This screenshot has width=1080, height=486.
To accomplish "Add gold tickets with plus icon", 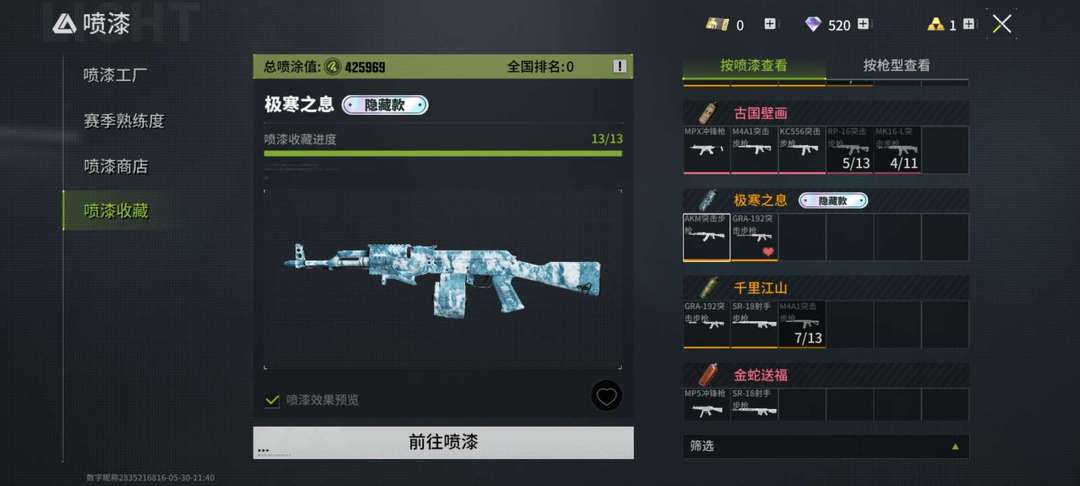I will tap(770, 25).
